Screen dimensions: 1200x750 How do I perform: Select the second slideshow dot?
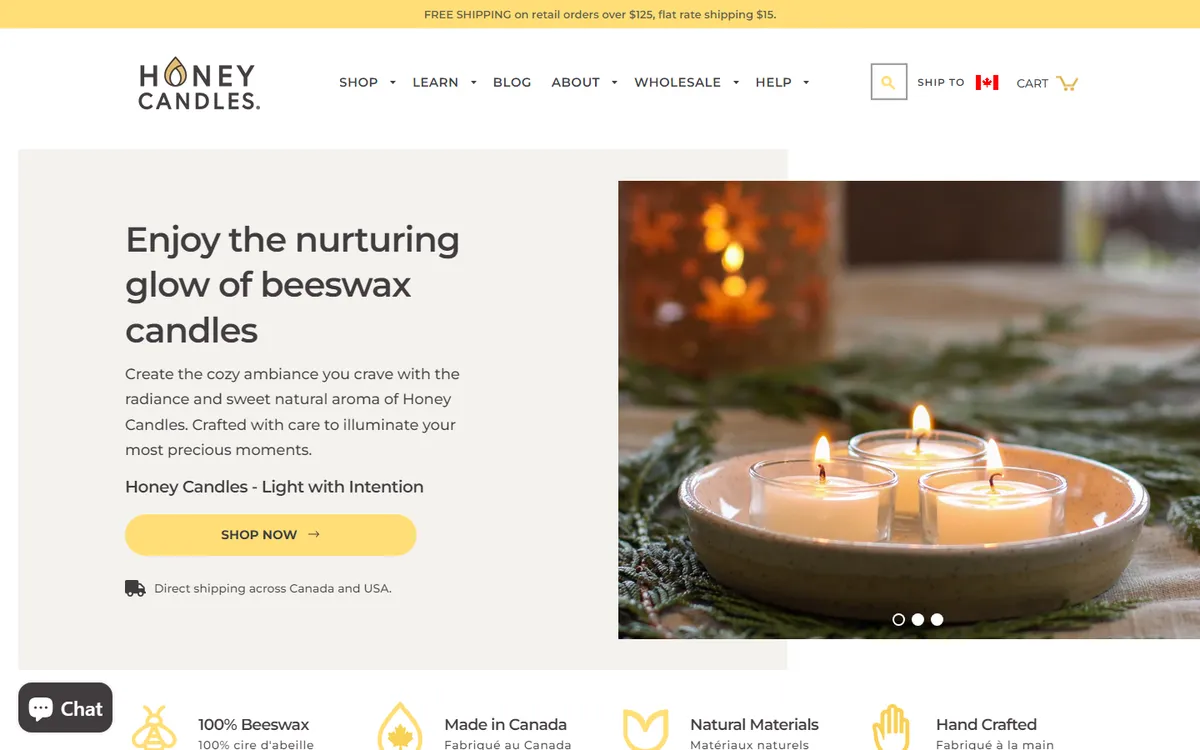point(918,620)
